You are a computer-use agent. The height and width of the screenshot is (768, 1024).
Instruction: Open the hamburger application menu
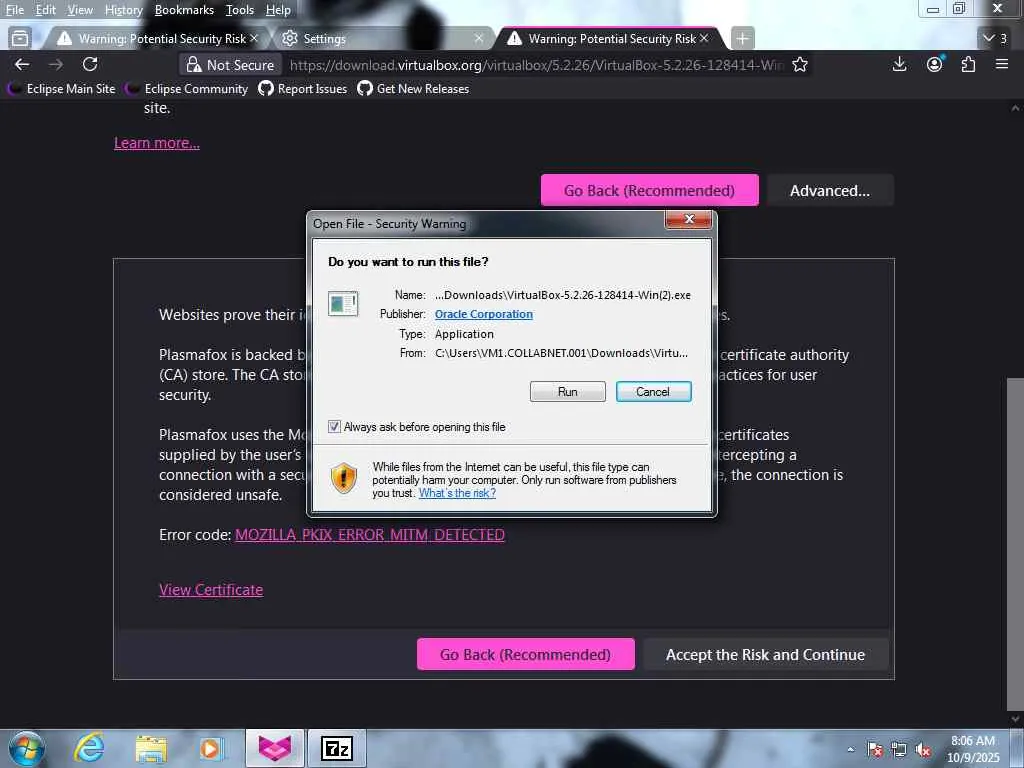tap(1002, 64)
